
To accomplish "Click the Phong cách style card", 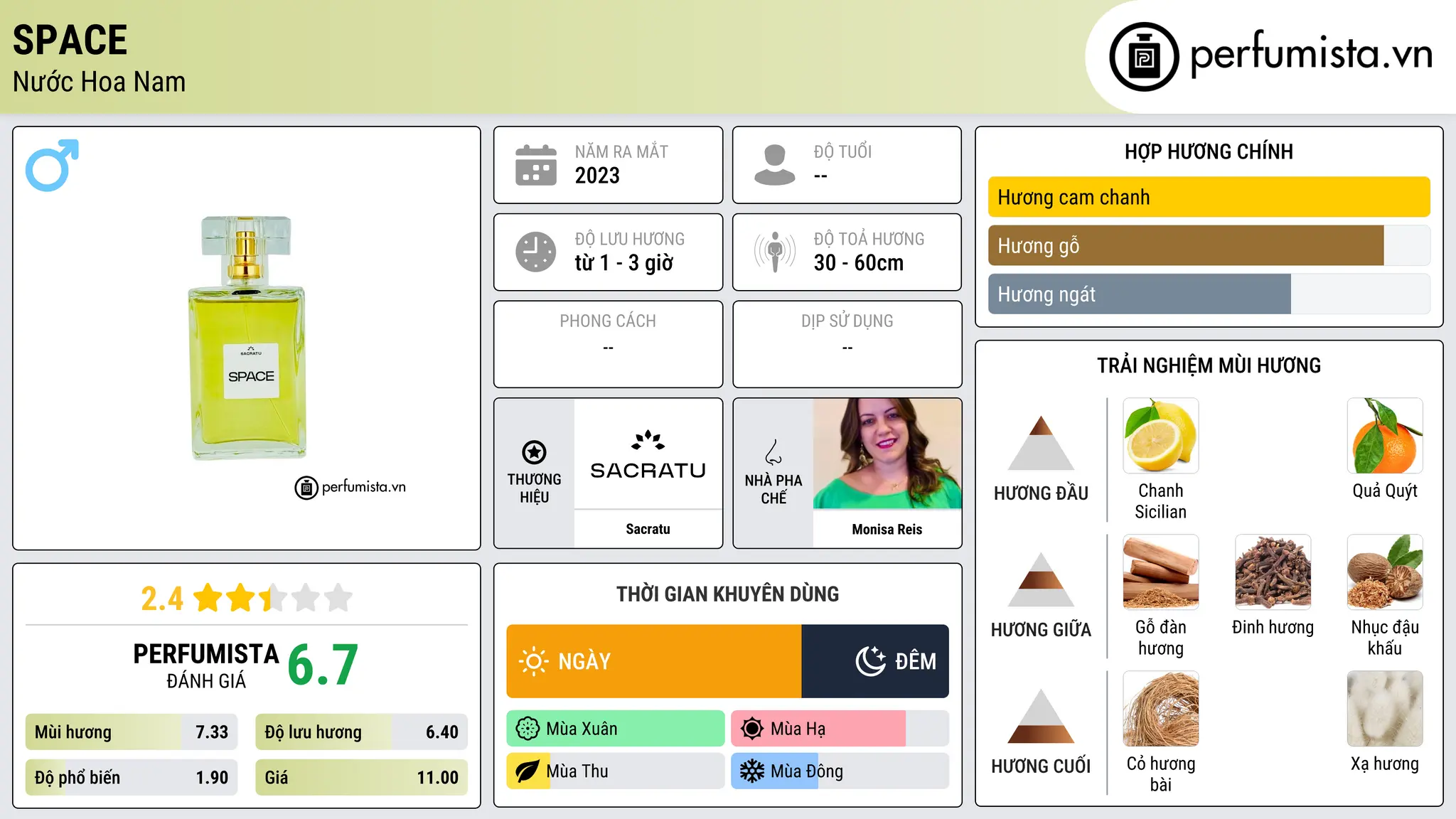I will (x=609, y=344).
